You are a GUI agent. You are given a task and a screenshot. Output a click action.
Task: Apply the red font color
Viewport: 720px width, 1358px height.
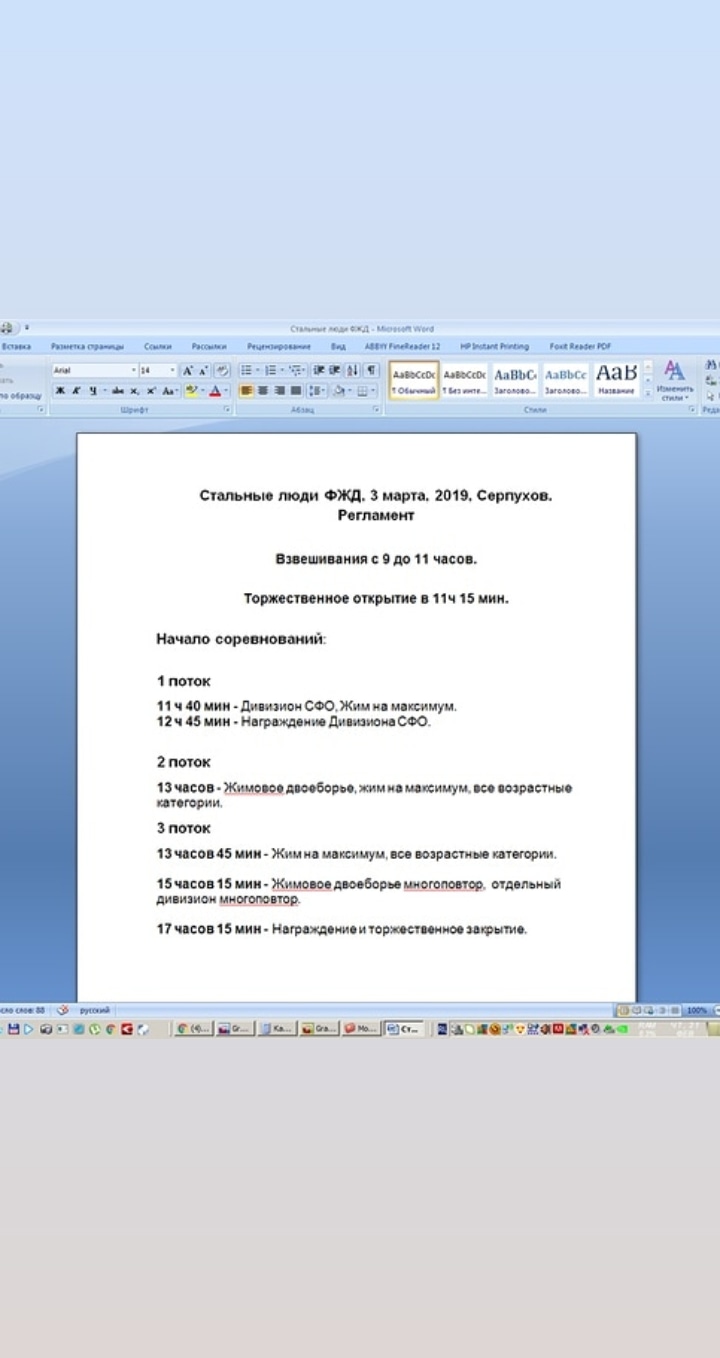[215, 391]
